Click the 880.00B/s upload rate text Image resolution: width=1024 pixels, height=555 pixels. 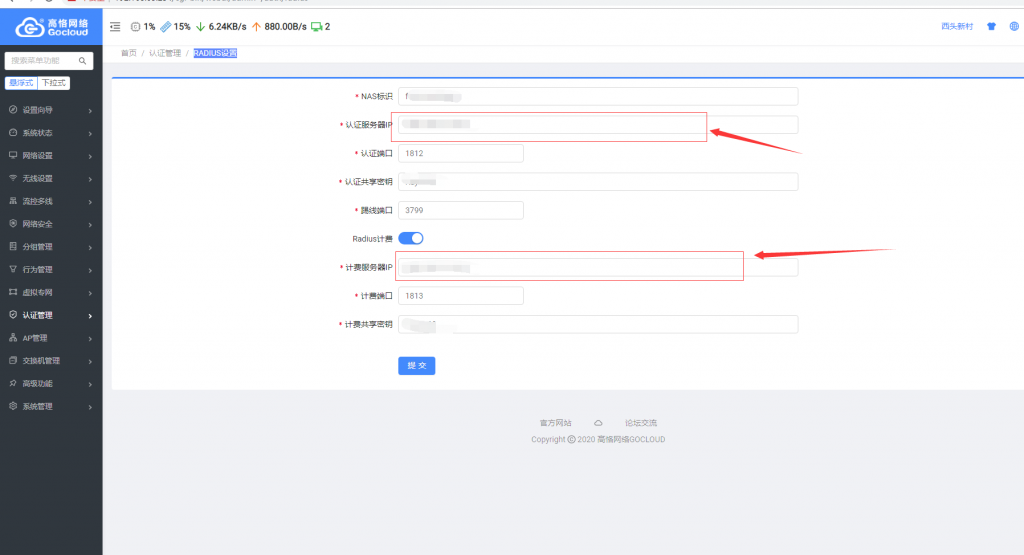pyautogui.click(x=285, y=27)
